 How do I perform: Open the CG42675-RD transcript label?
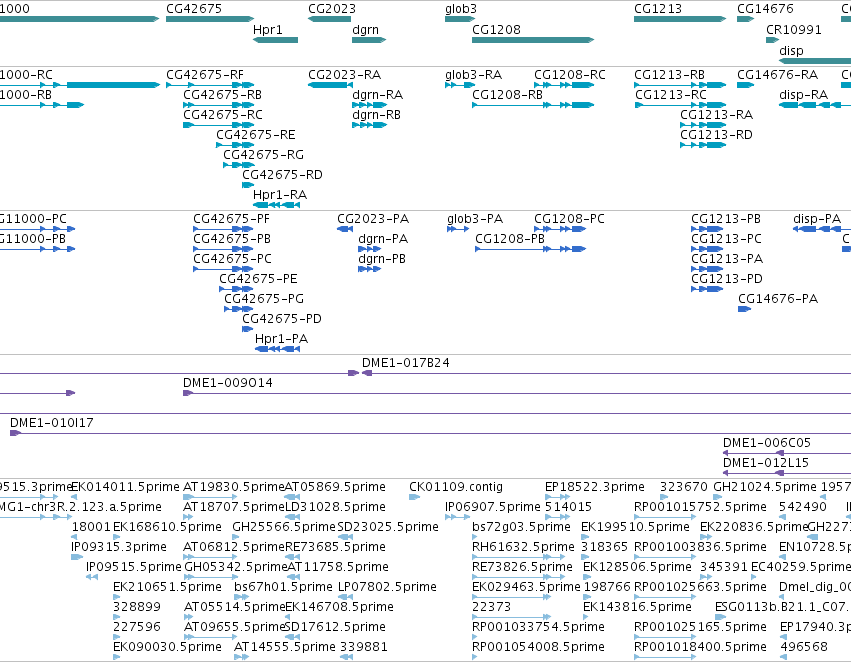282,175
